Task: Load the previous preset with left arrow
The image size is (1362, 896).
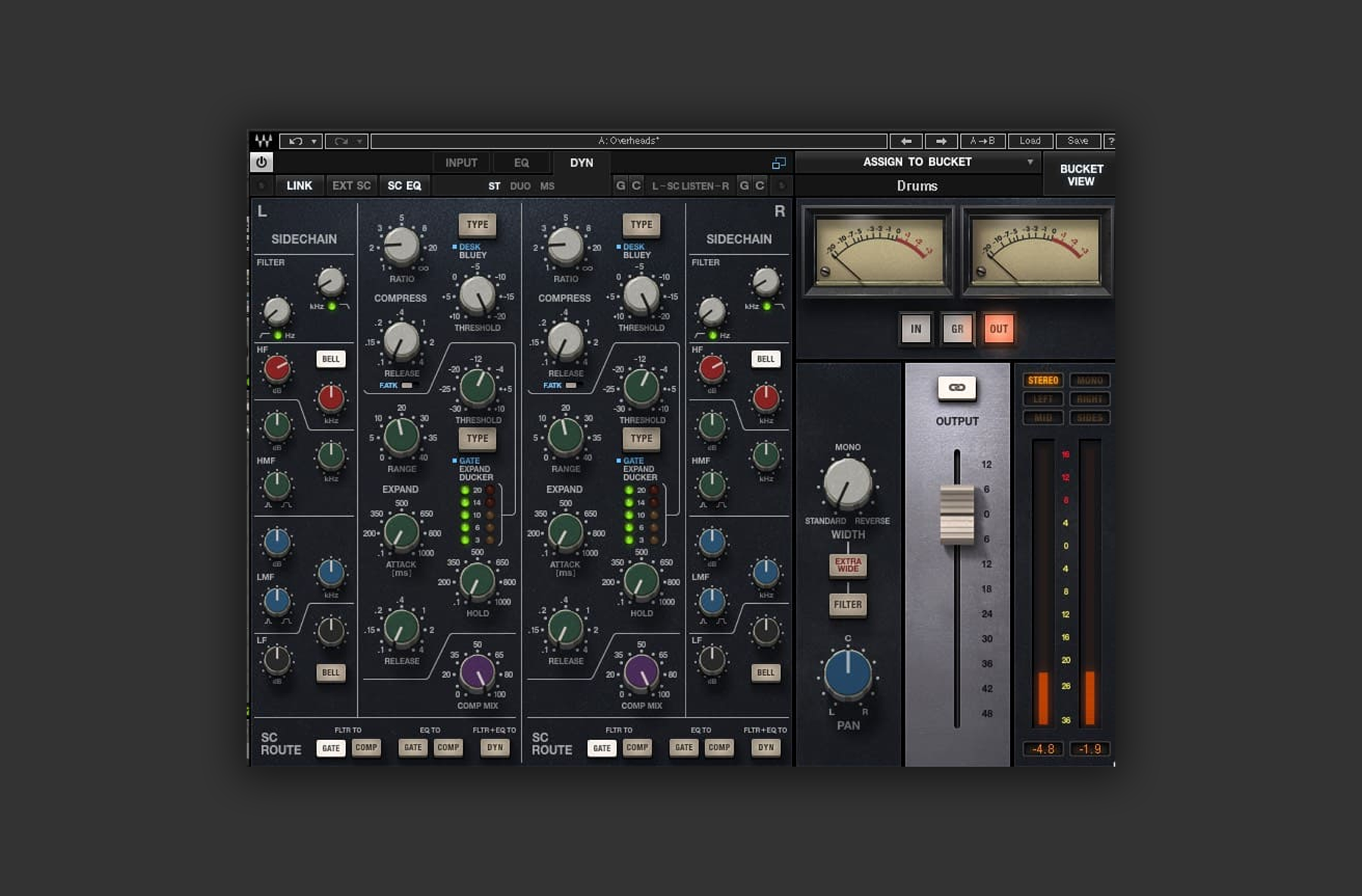Action: click(x=906, y=141)
